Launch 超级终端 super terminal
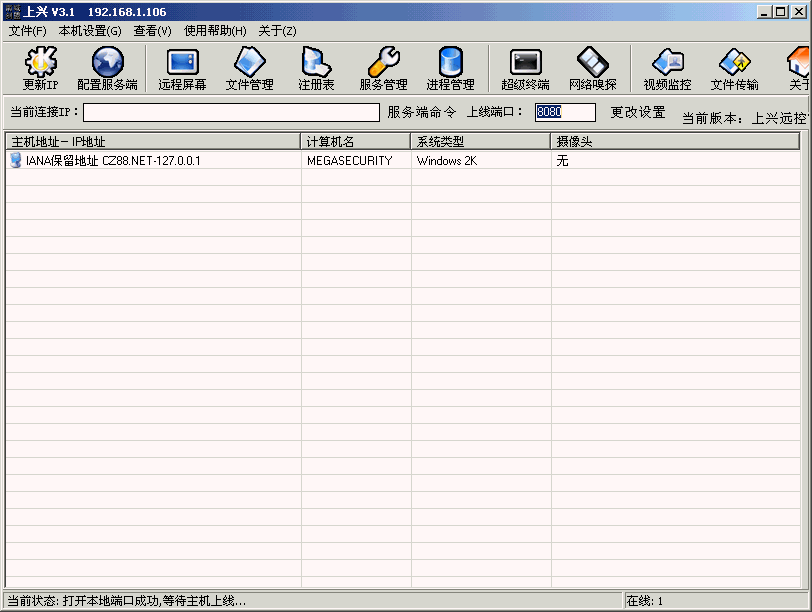812x612 pixels. point(525,69)
